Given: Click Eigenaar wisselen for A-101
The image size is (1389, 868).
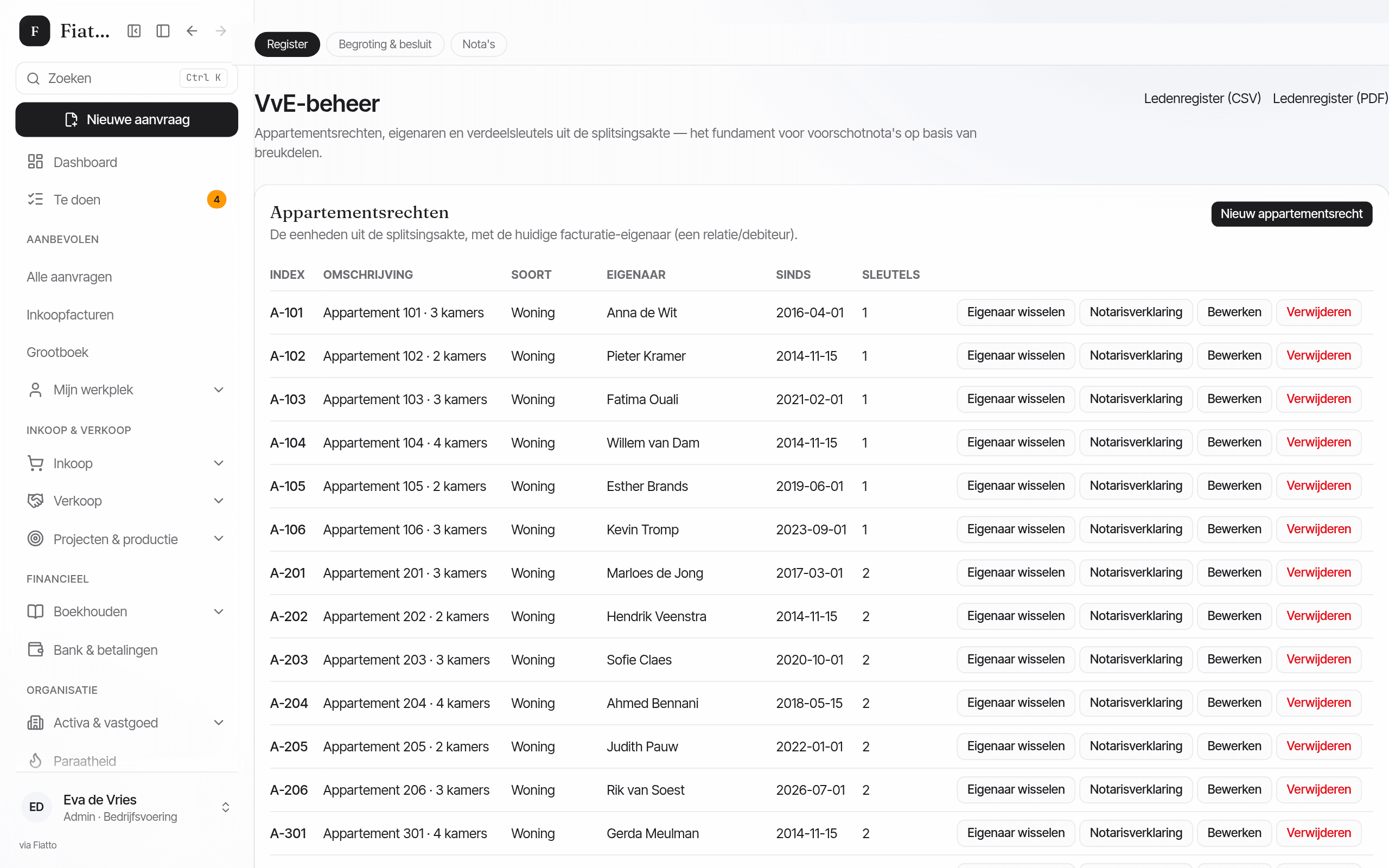Looking at the screenshot, I should point(1016,312).
